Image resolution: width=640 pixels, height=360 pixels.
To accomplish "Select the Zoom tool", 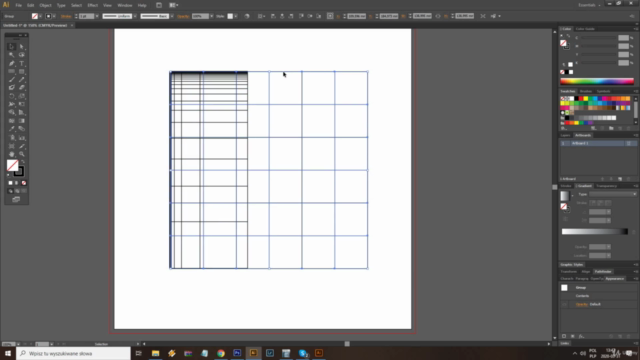I will (22, 154).
